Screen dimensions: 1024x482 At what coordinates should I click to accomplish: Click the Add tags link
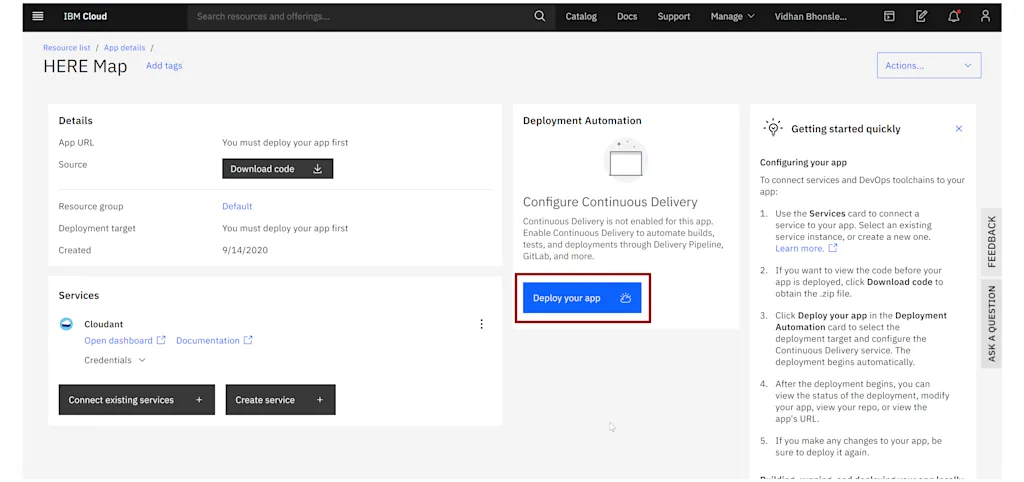pyautogui.click(x=164, y=65)
